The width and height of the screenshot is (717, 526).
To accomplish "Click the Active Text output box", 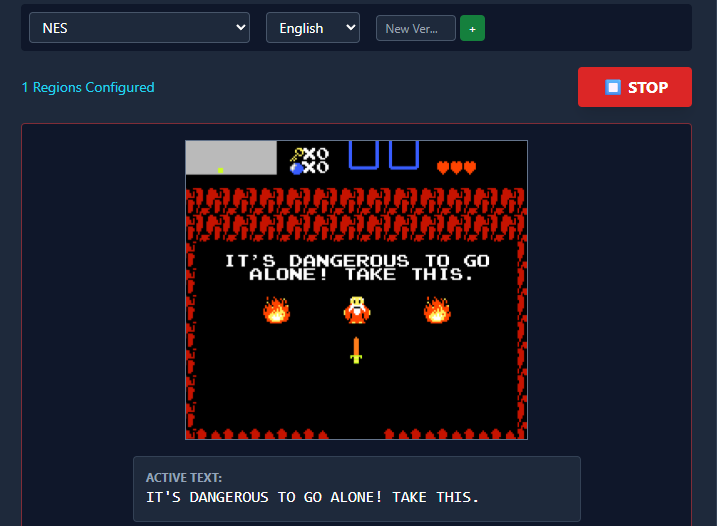I will tap(356, 489).
